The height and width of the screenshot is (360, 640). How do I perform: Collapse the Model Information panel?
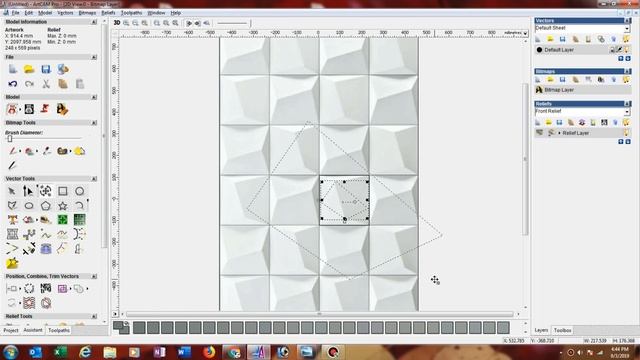pyautogui.click(x=94, y=22)
